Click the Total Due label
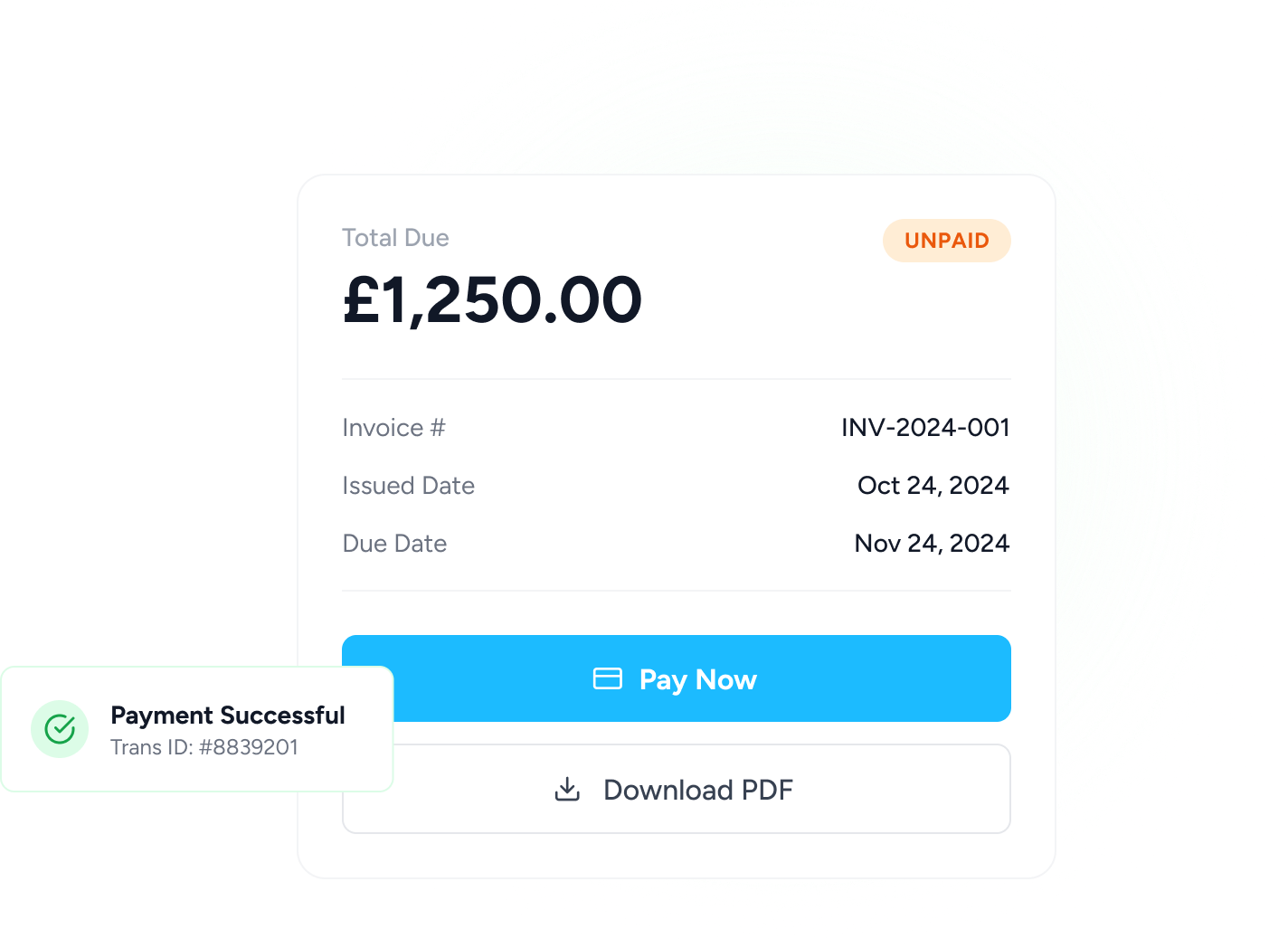The image size is (1288, 948). point(395,238)
